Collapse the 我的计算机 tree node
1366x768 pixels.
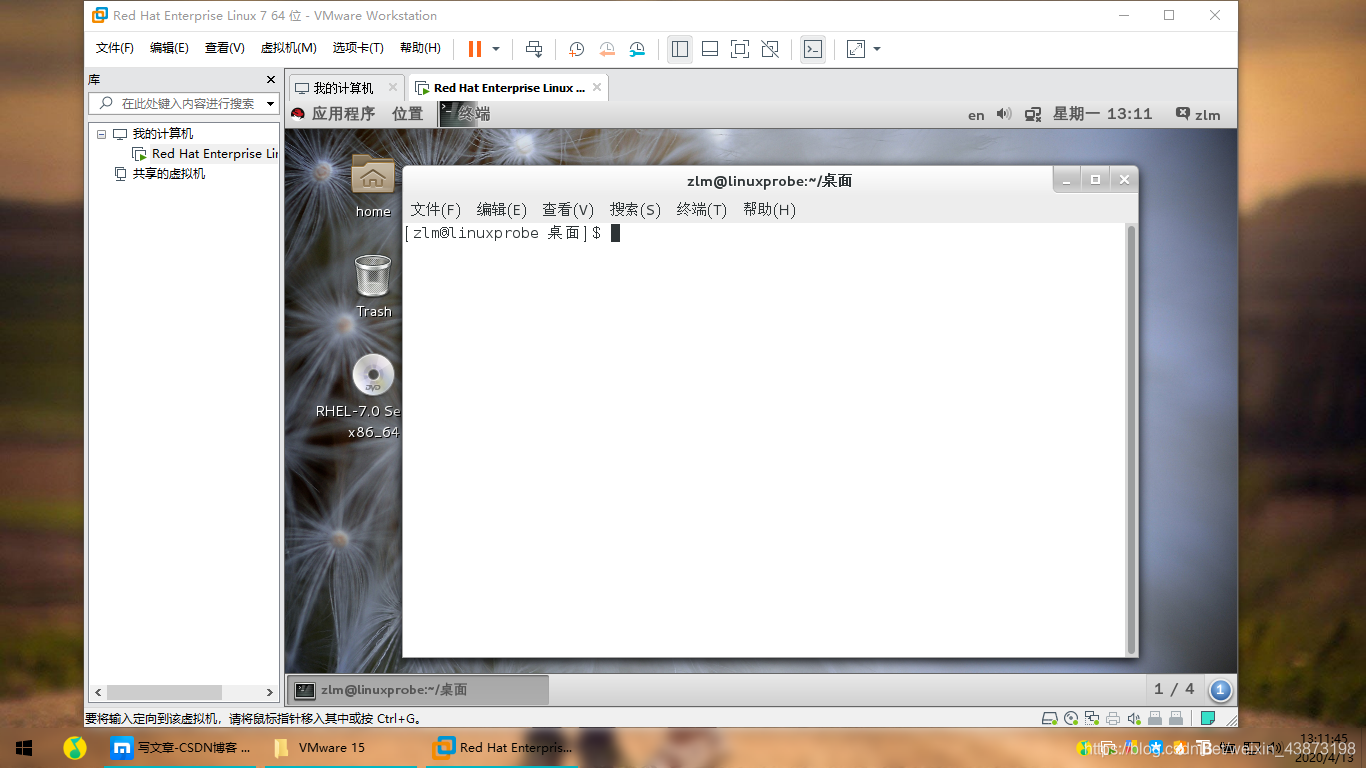point(101,134)
